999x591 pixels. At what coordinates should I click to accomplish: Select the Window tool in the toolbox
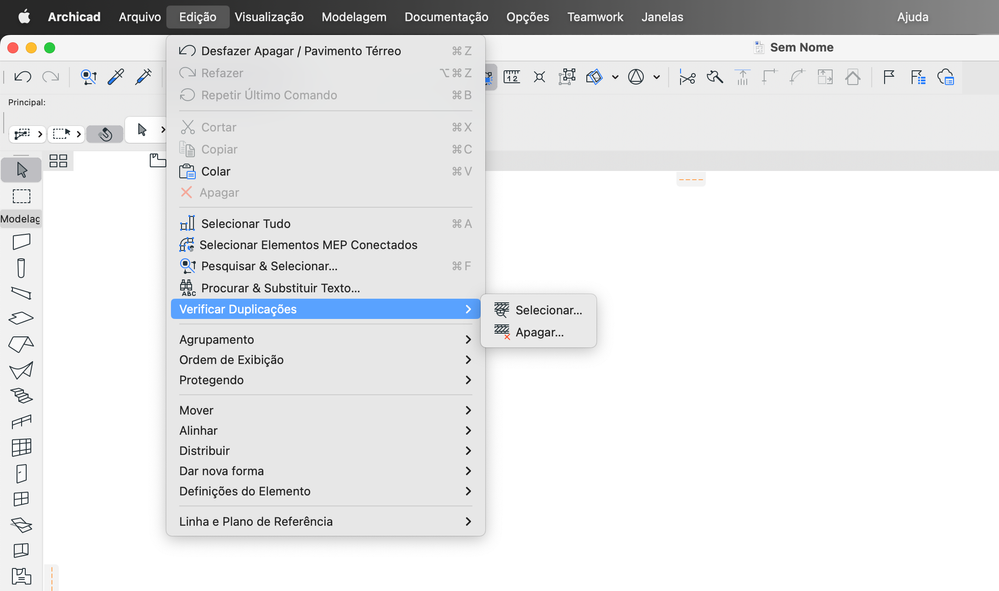click(x=21, y=499)
